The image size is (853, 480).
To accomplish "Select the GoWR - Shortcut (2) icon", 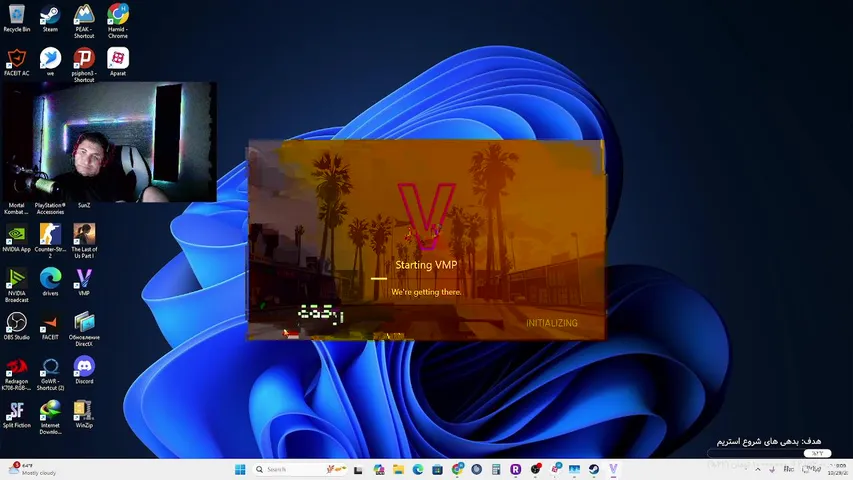I will 50,373.
